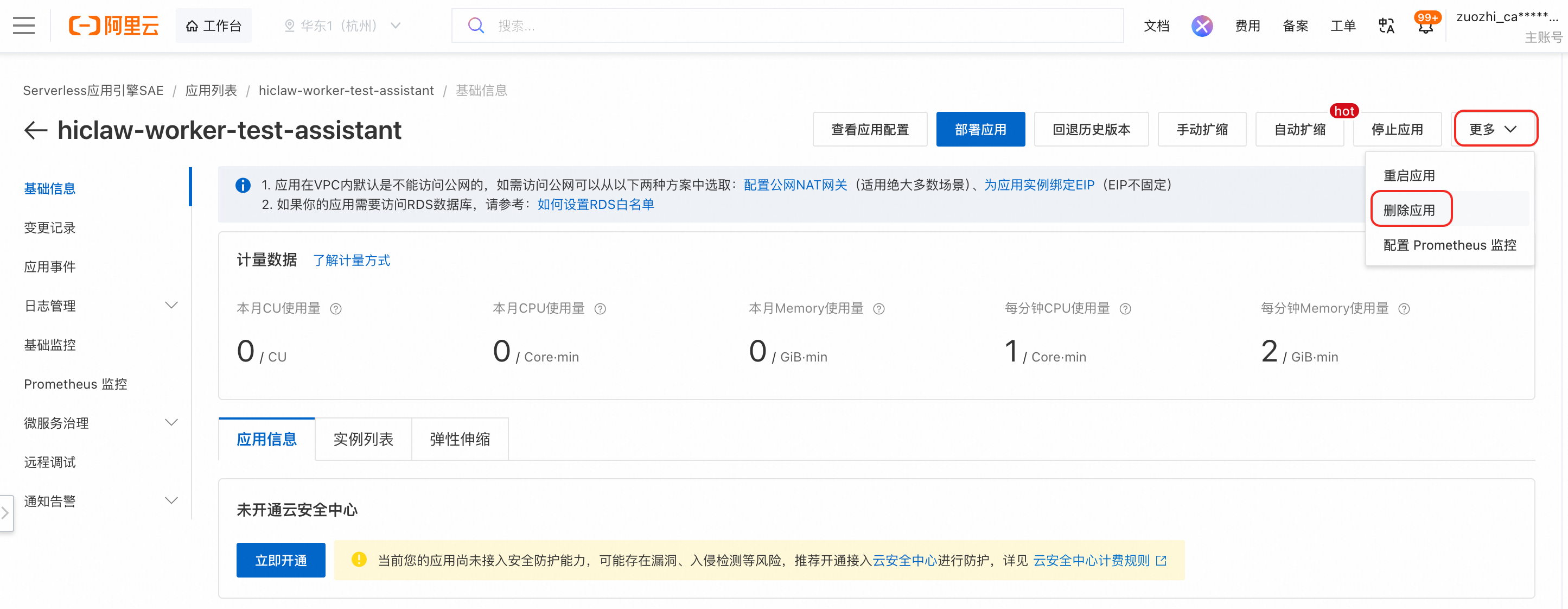Click into the top search field
The image size is (1568, 609).
[787, 26]
